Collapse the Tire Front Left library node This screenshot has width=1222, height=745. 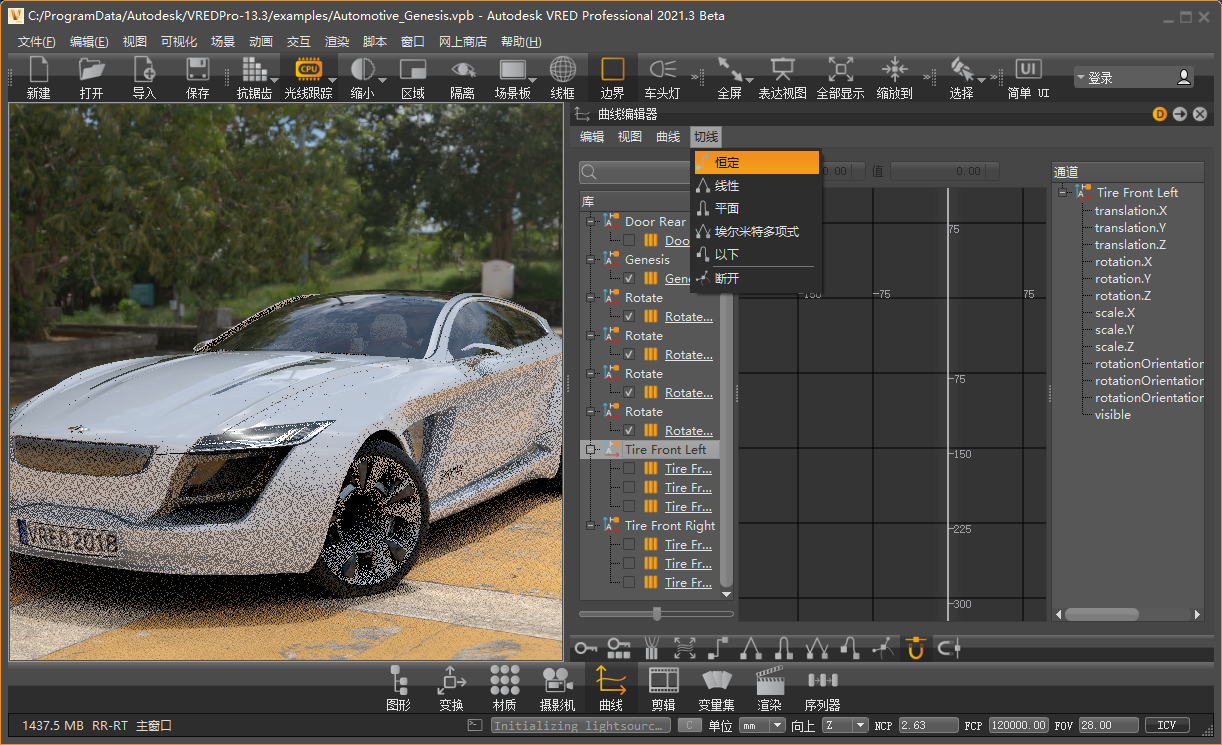(x=591, y=450)
